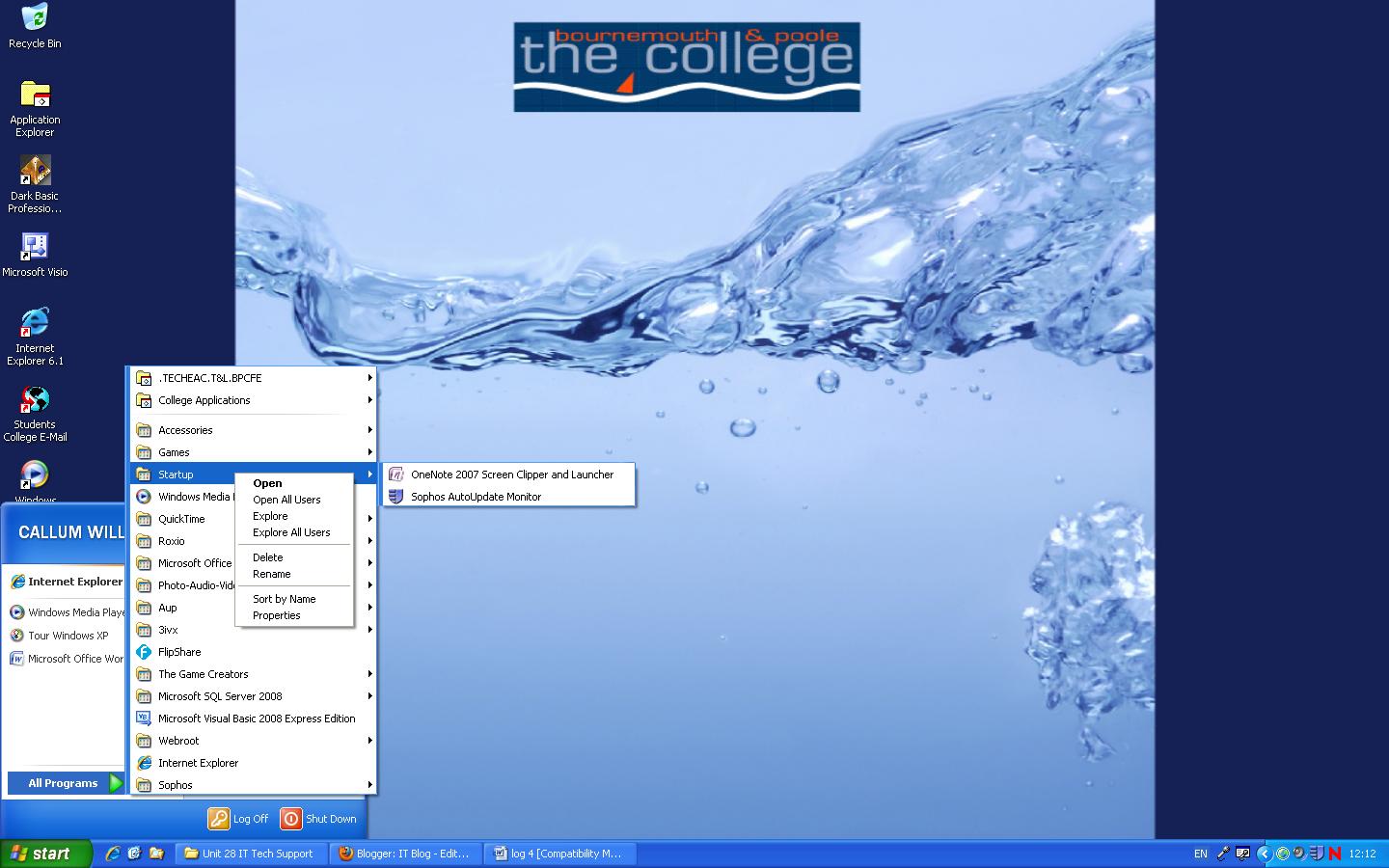Screen dimensions: 1389x868
Task: Open Internet Explorer 6.1 desktop icon
Action: click(35, 338)
